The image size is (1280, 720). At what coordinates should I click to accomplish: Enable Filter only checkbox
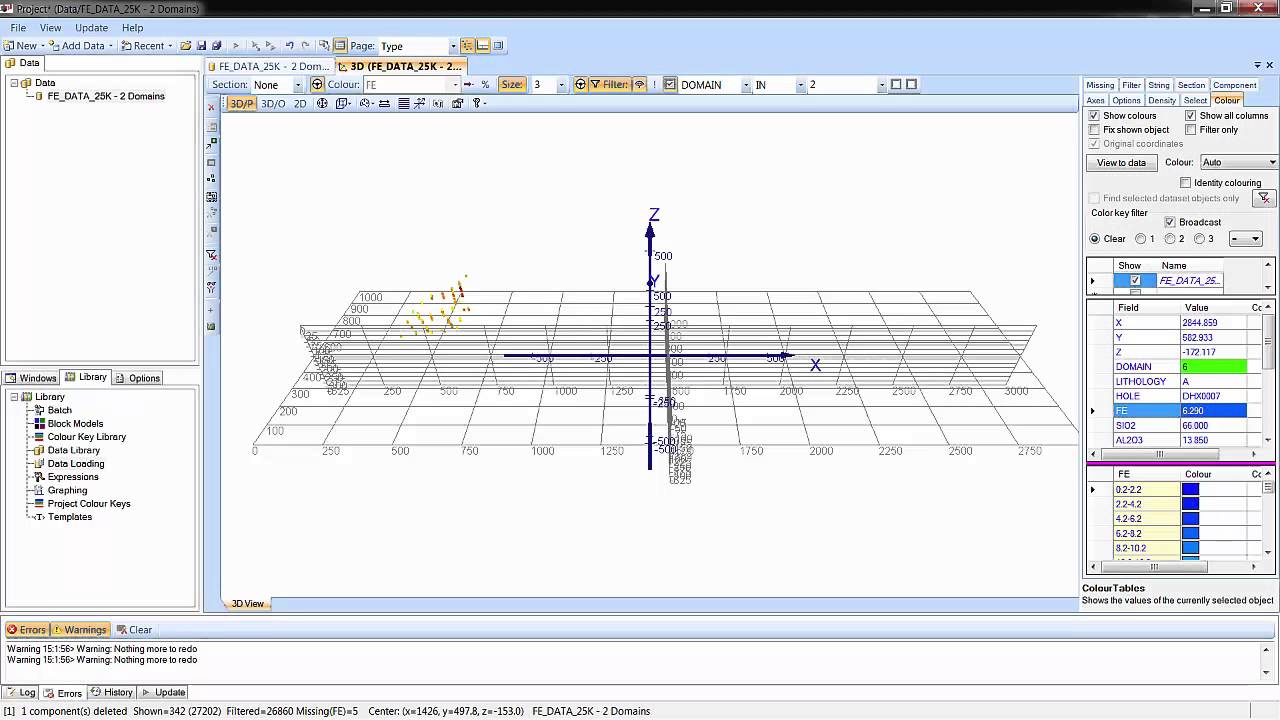(1190, 130)
